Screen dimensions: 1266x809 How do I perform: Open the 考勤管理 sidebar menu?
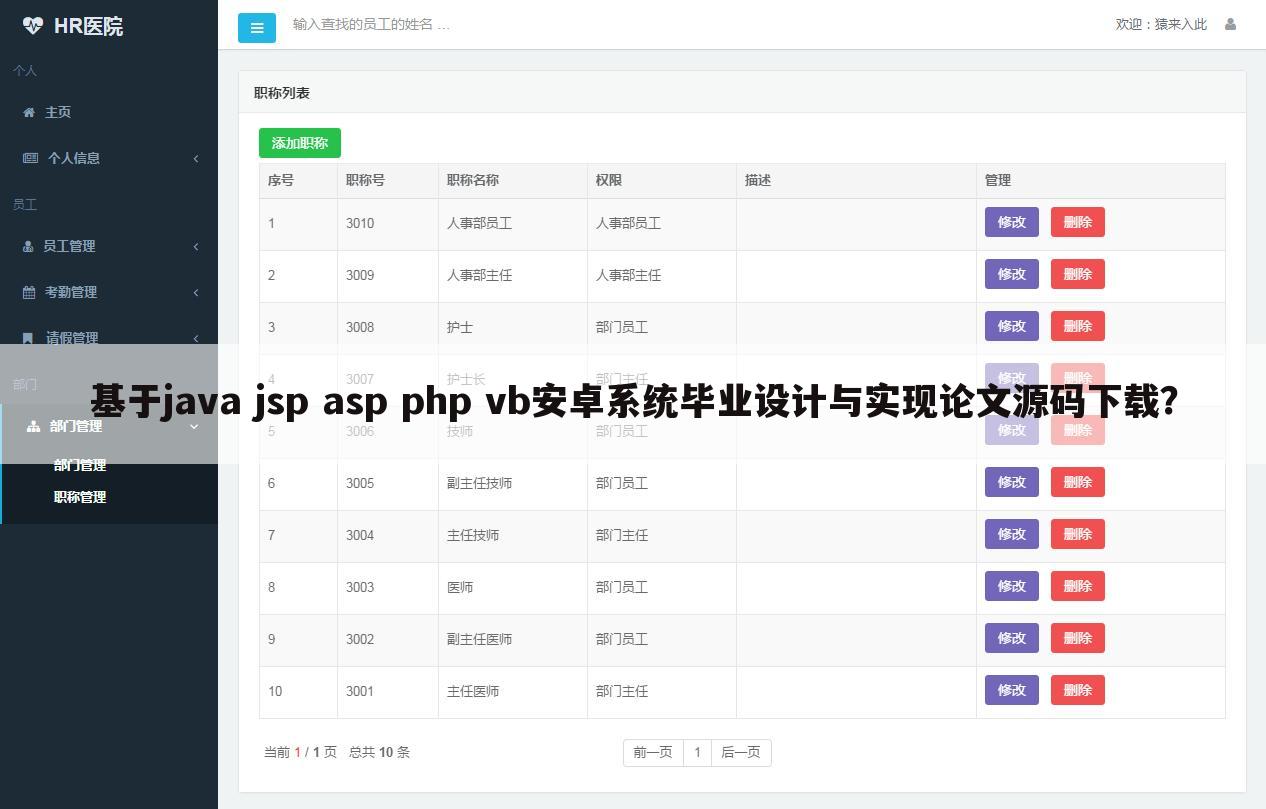(x=109, y=292)
